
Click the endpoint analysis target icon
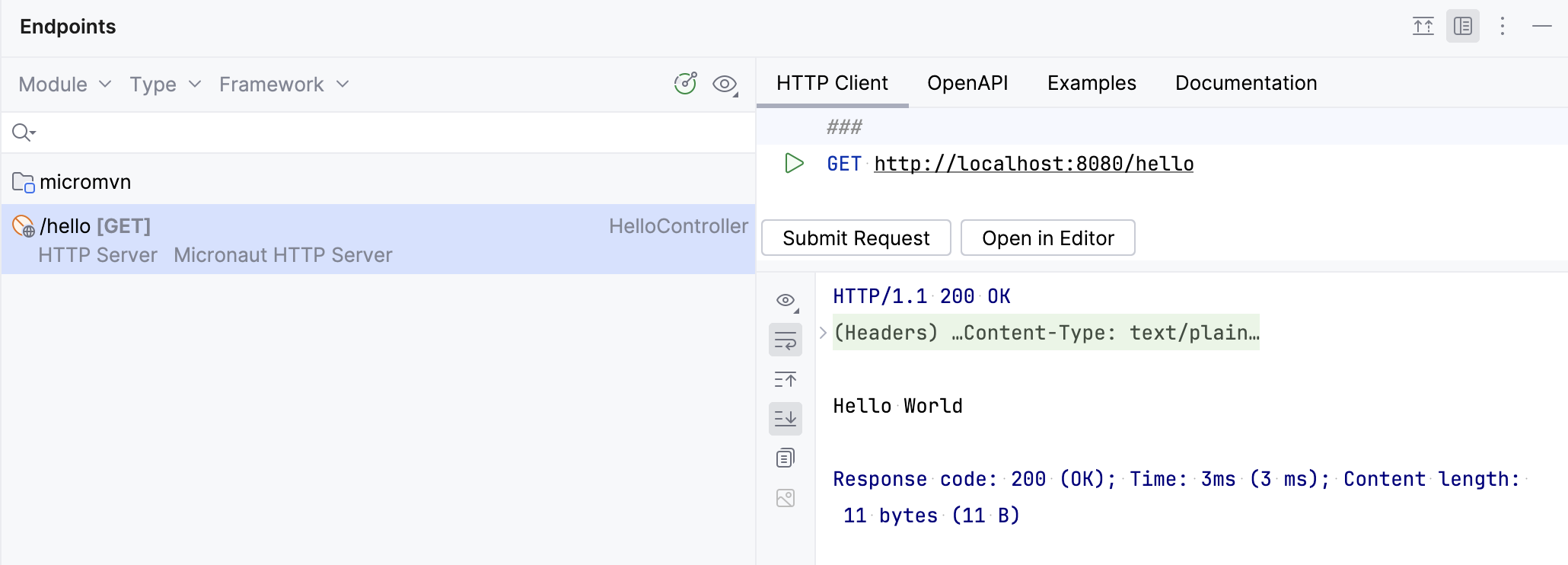(x=685, y=83)
